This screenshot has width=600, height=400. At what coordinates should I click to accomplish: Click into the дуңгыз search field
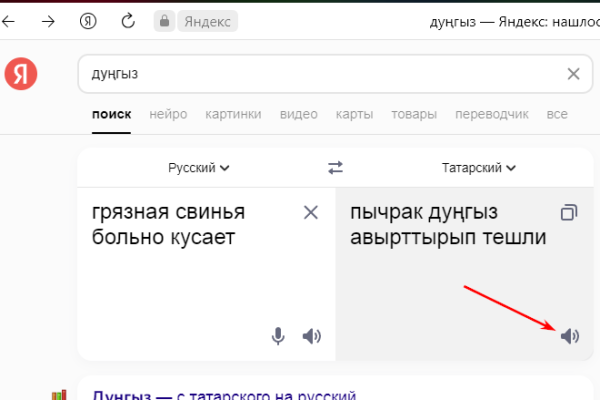[320, 73]
